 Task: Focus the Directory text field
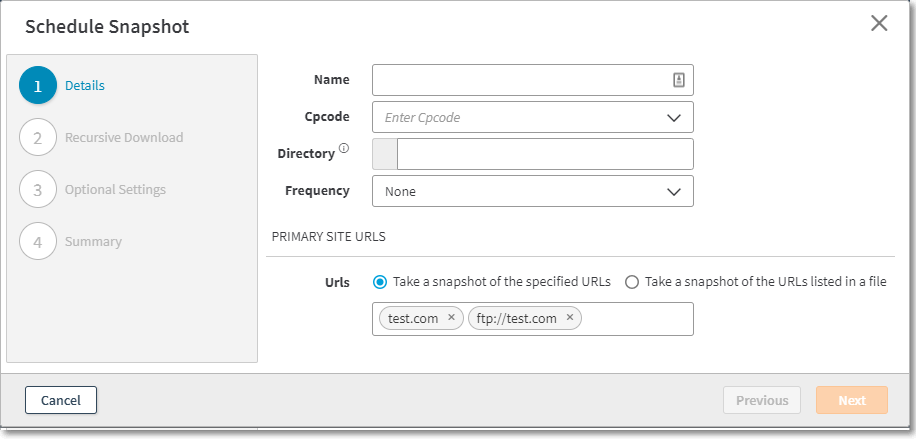[x=544, y=155]
